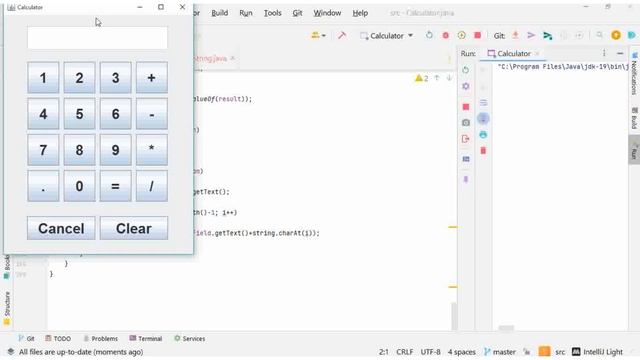Click the hammer Build Project icon
Image resolution: width=640 pixels, height=360 pixels.
tap(342, 36)
